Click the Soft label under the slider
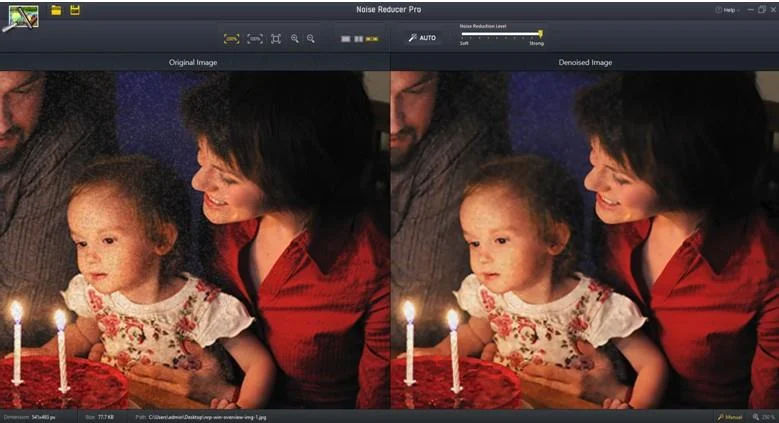 464,44
